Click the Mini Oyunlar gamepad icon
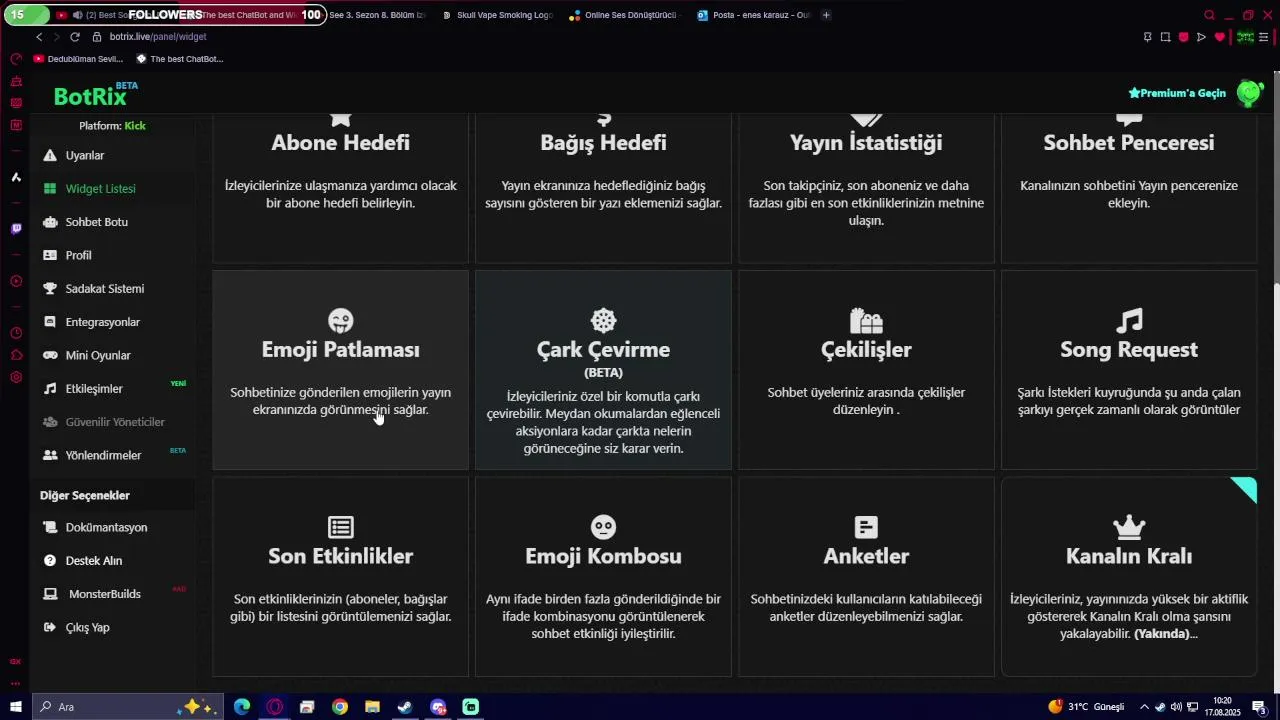 [50, 356]
